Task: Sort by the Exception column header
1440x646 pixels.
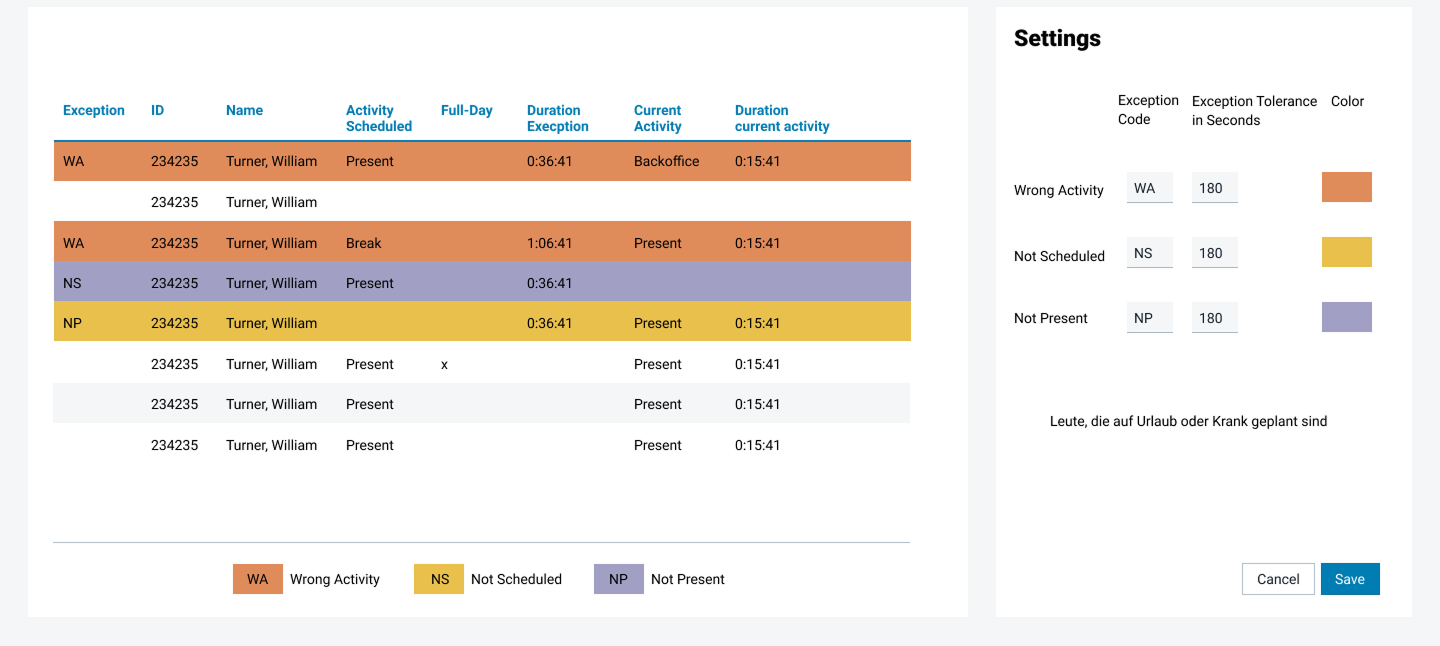Action: click(94, 111)
